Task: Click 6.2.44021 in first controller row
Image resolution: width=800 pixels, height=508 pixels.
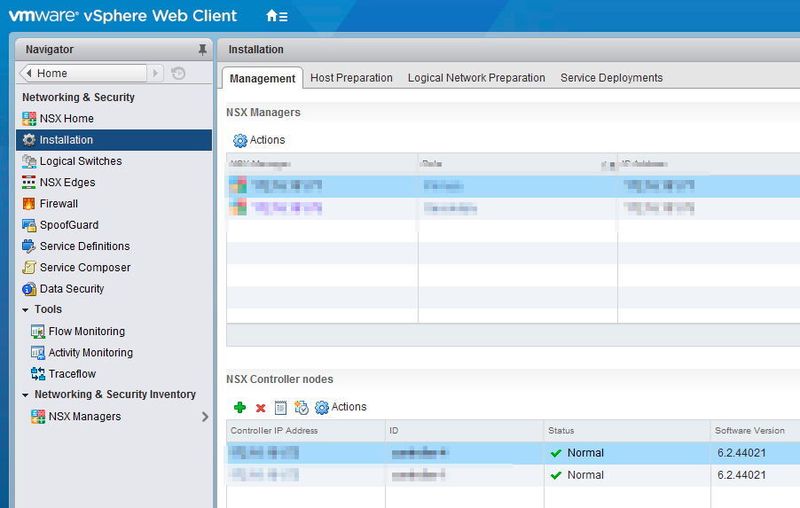Action: 741,453
